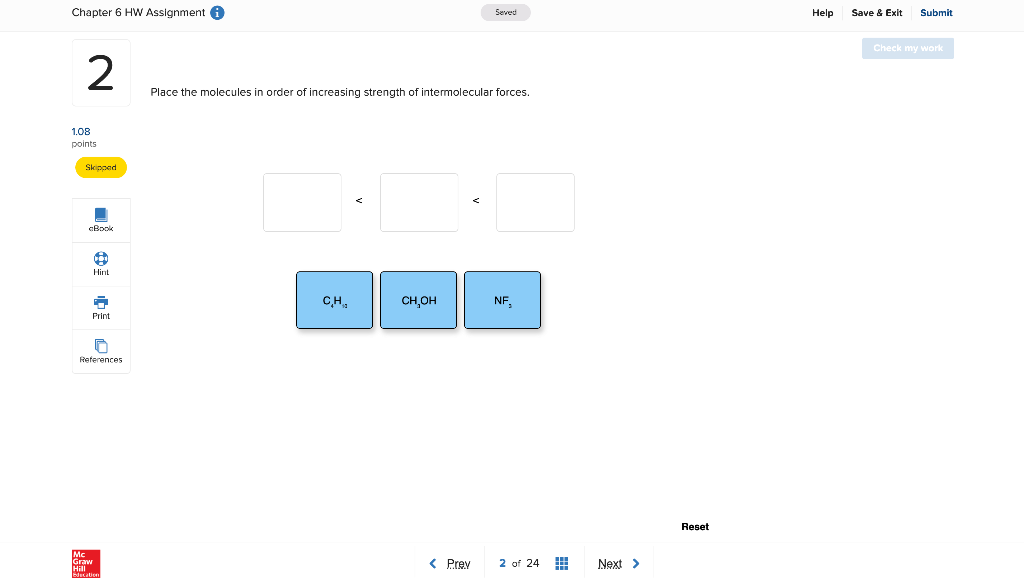Click the Check my work button
Viewport: 1024px width, 584px height.
tap(907, 48)
